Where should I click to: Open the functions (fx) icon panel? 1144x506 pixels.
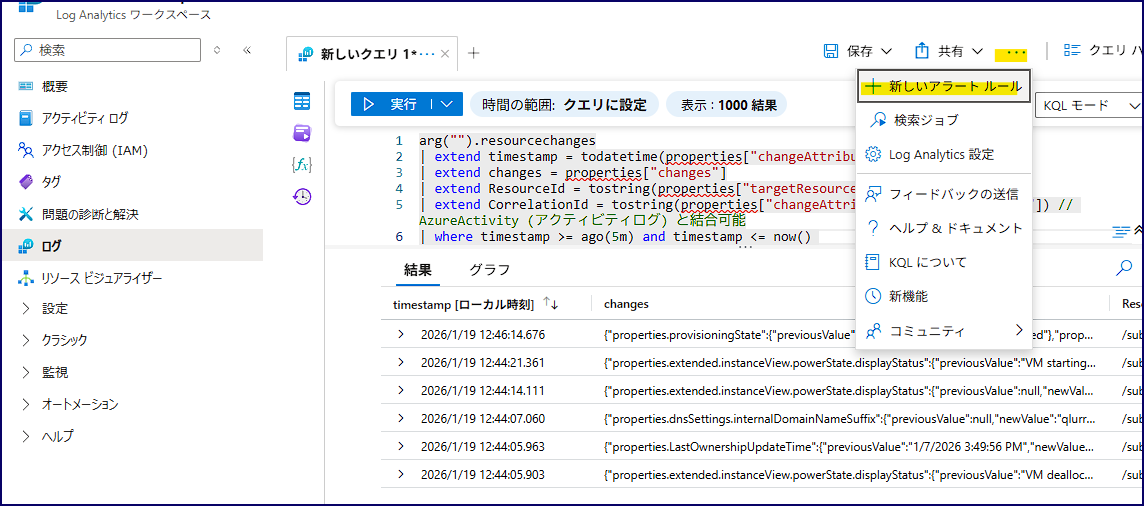pos(301,165)
